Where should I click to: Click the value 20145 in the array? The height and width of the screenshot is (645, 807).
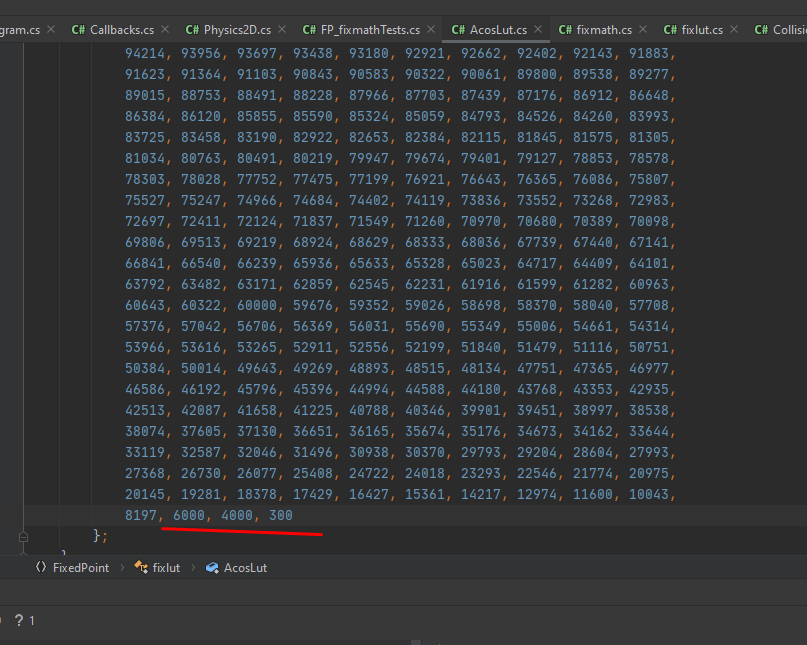(145, 494)
